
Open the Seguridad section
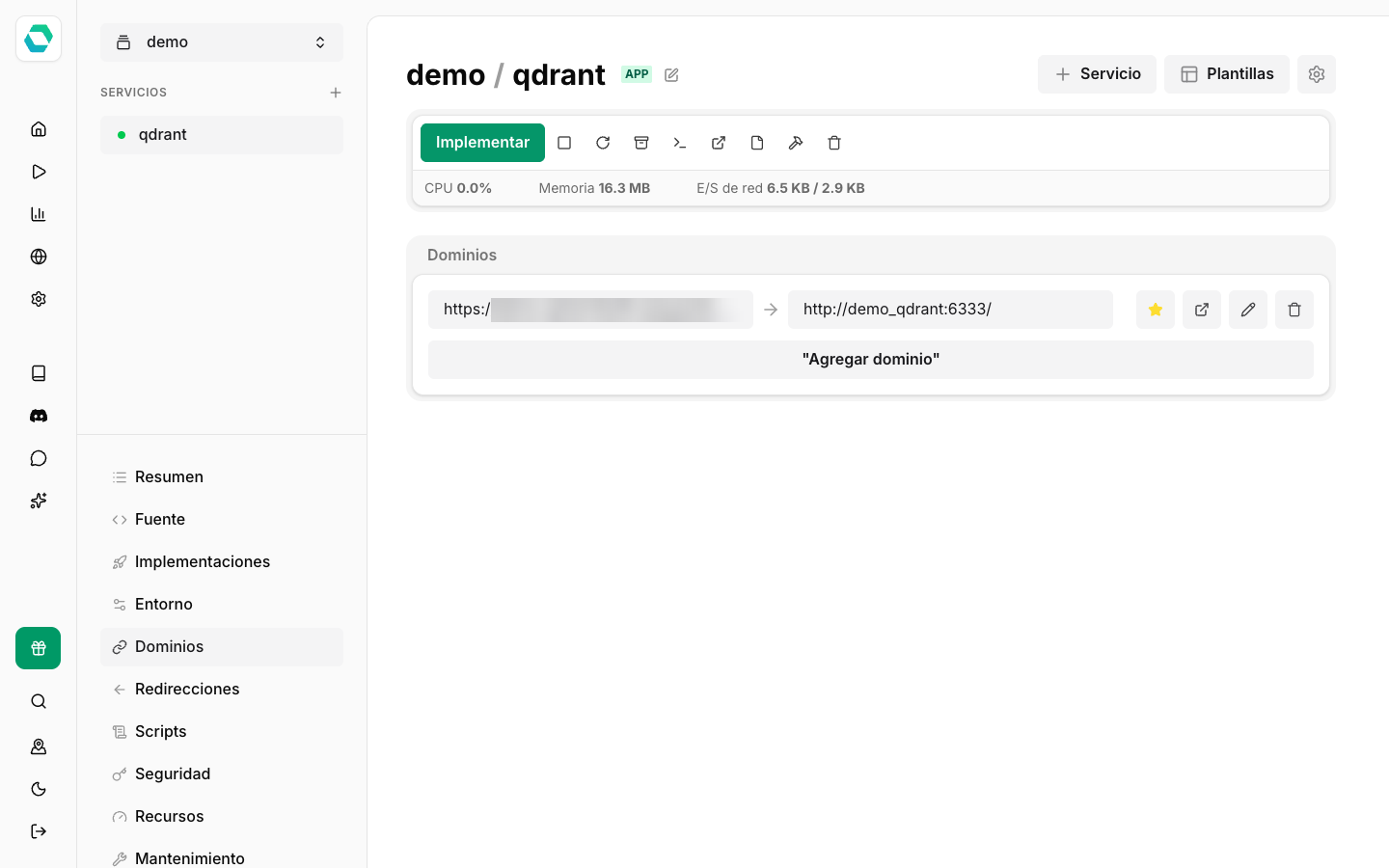click(222, 774)
